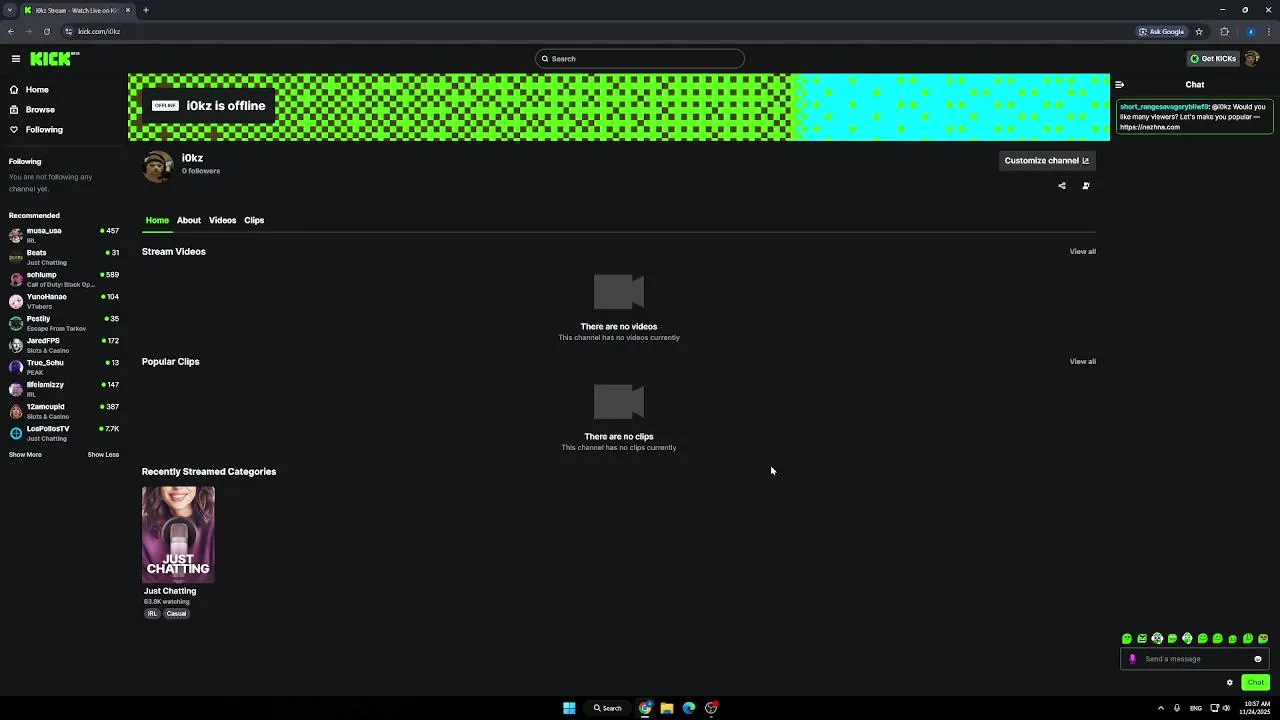Open File Explorer from taskbar

pyautogui.click(x=667, y=708)
